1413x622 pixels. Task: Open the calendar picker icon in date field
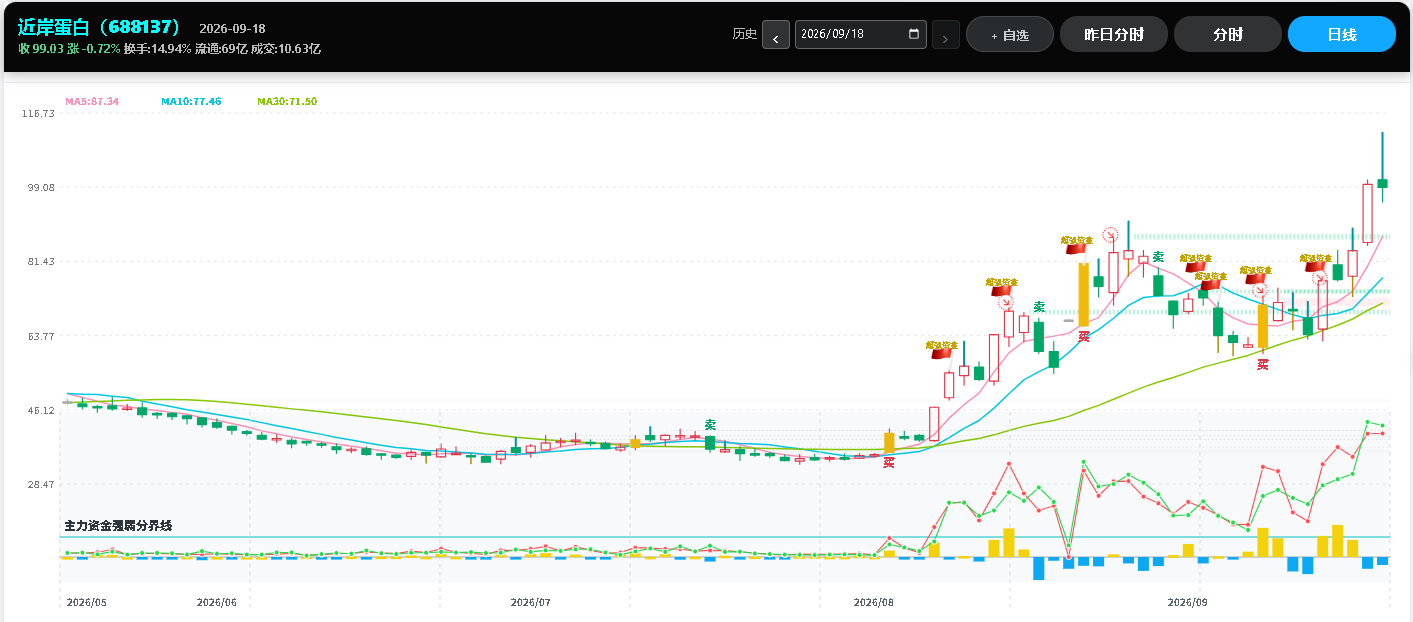pos(914,34)
